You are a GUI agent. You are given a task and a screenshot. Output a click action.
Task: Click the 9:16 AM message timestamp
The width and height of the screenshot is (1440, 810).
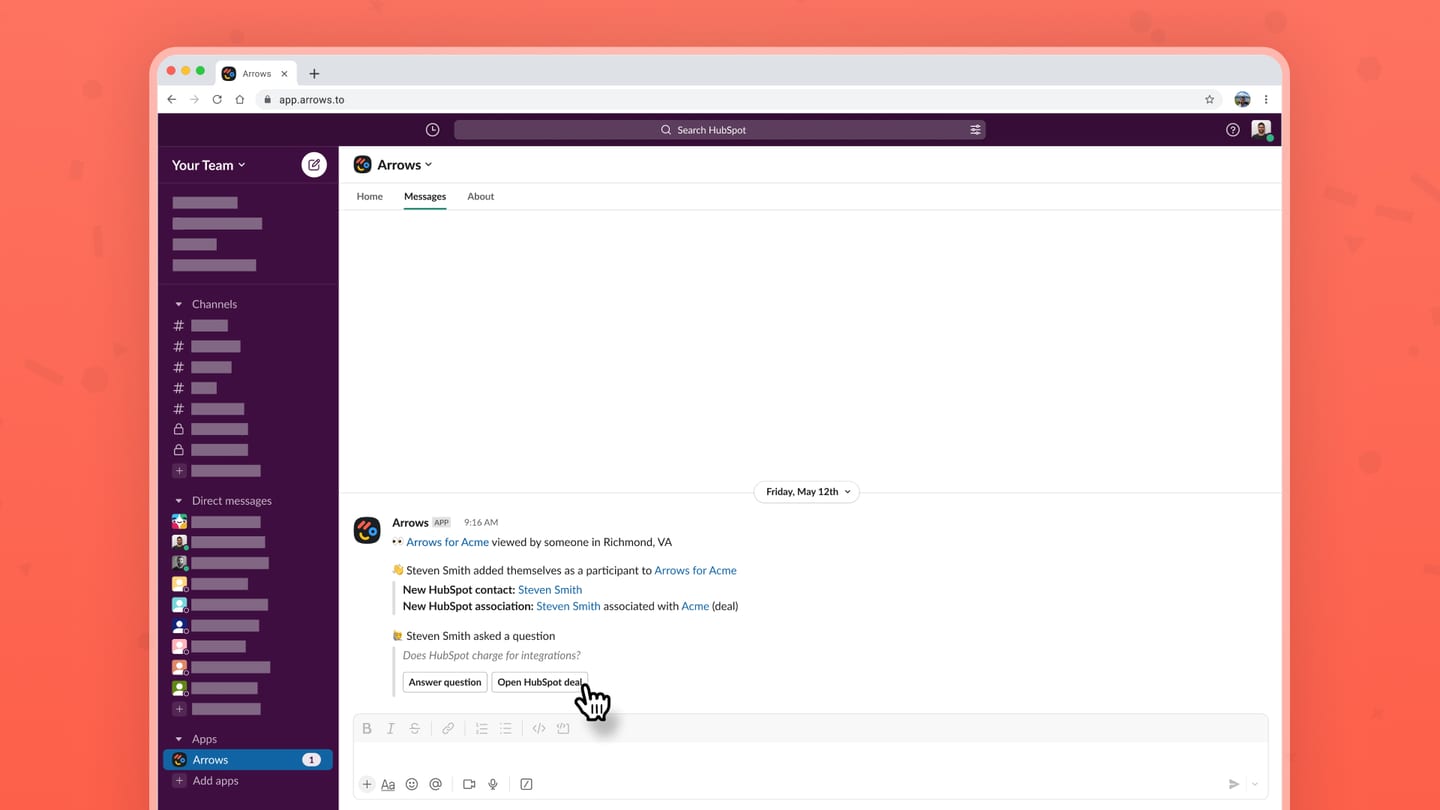tap(481, 522)
